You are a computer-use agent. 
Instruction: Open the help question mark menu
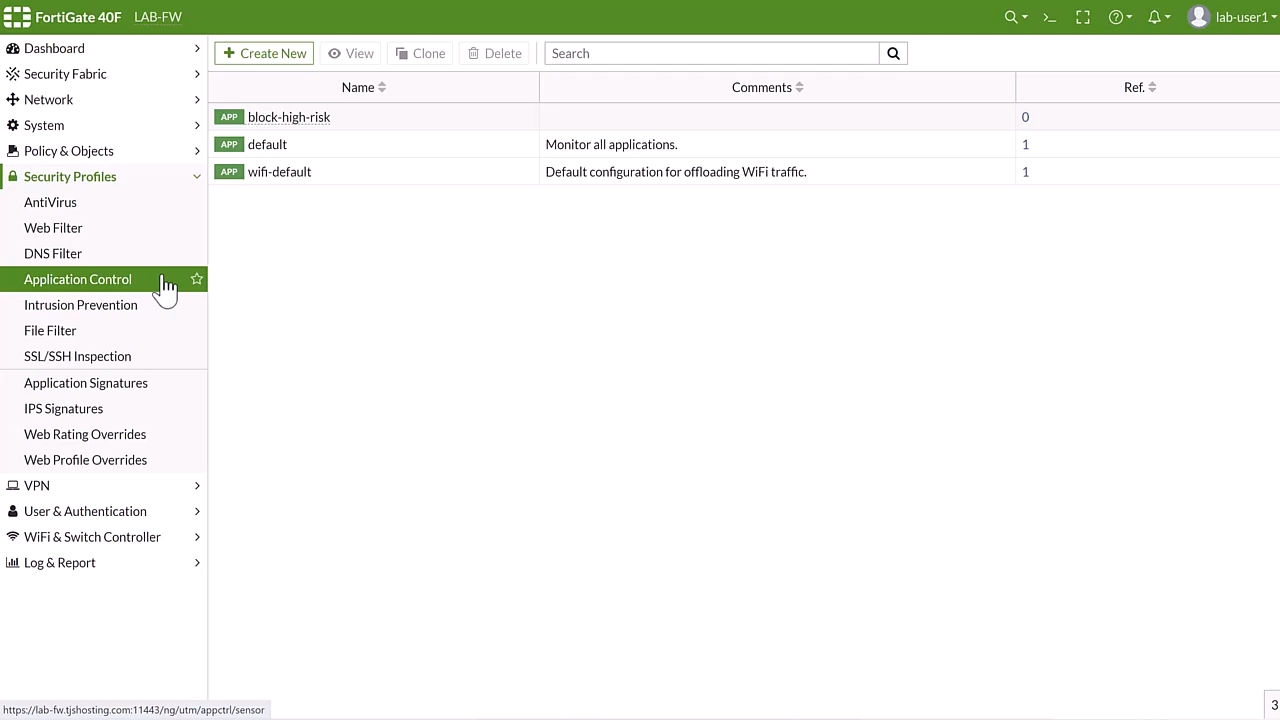1119,17
